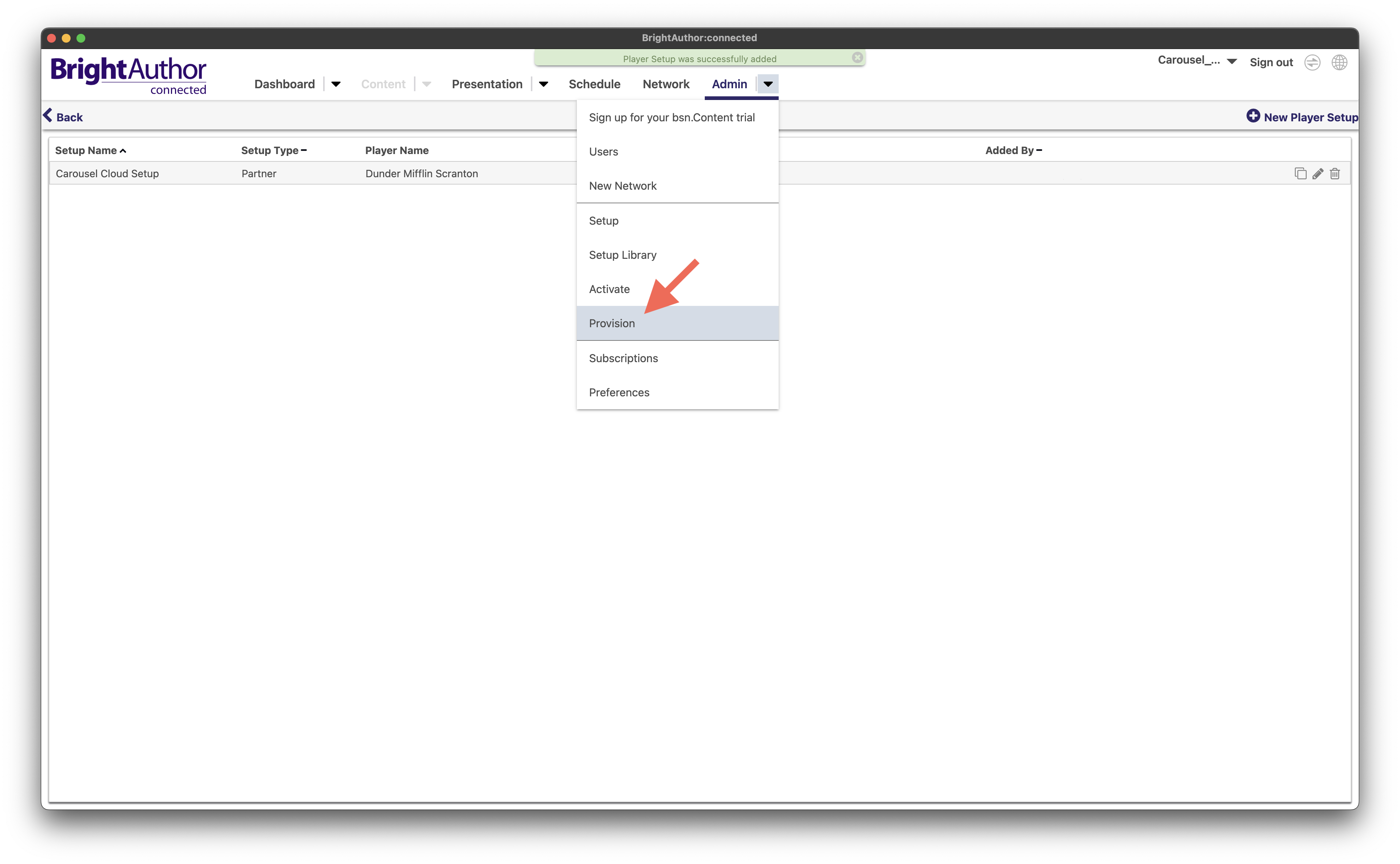The width and height of the screenshot is (1400, 864).
Task: Sort by Added By column
Action: click(x=1014, y=150)
